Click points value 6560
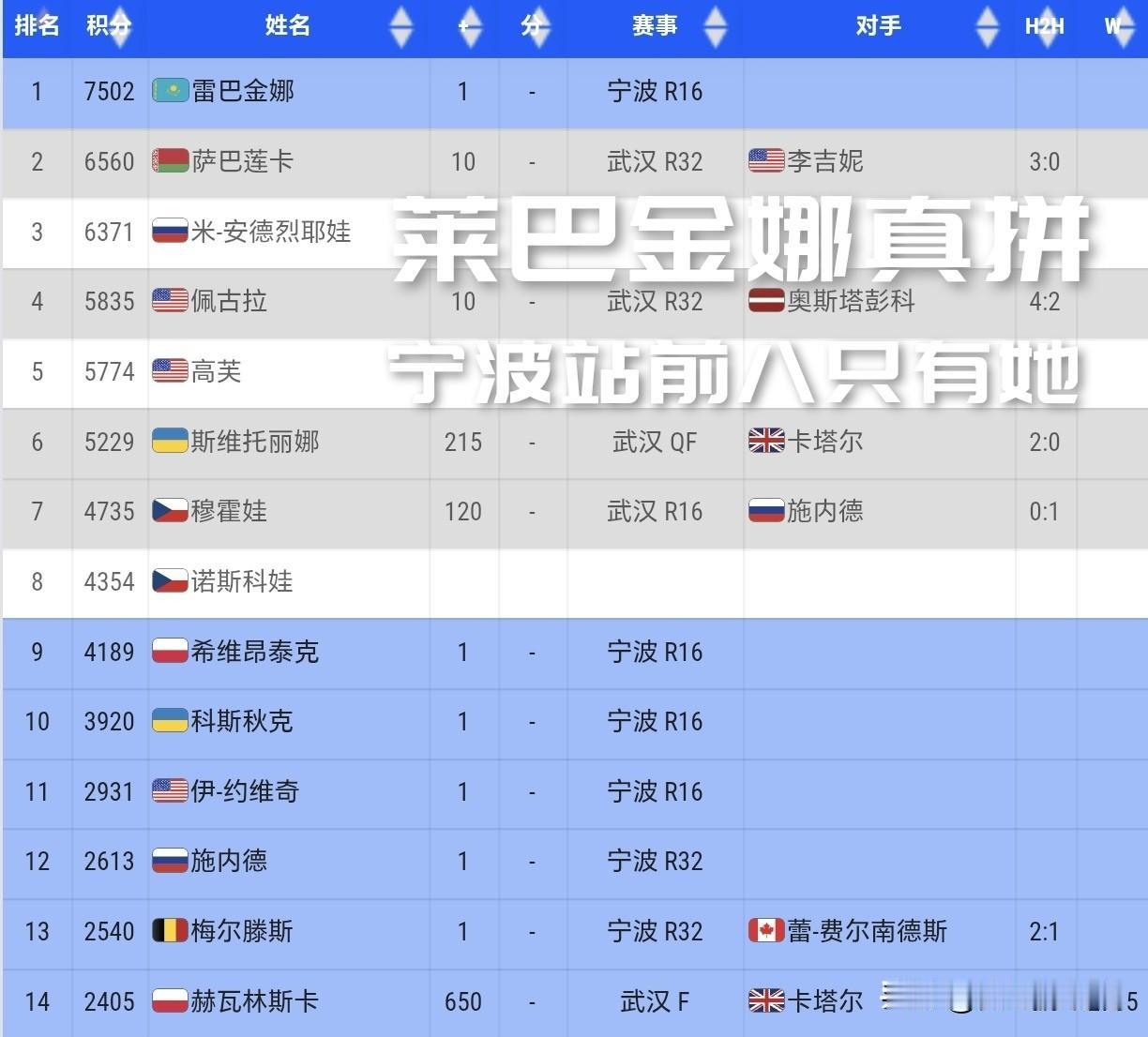 pos(110,161)
